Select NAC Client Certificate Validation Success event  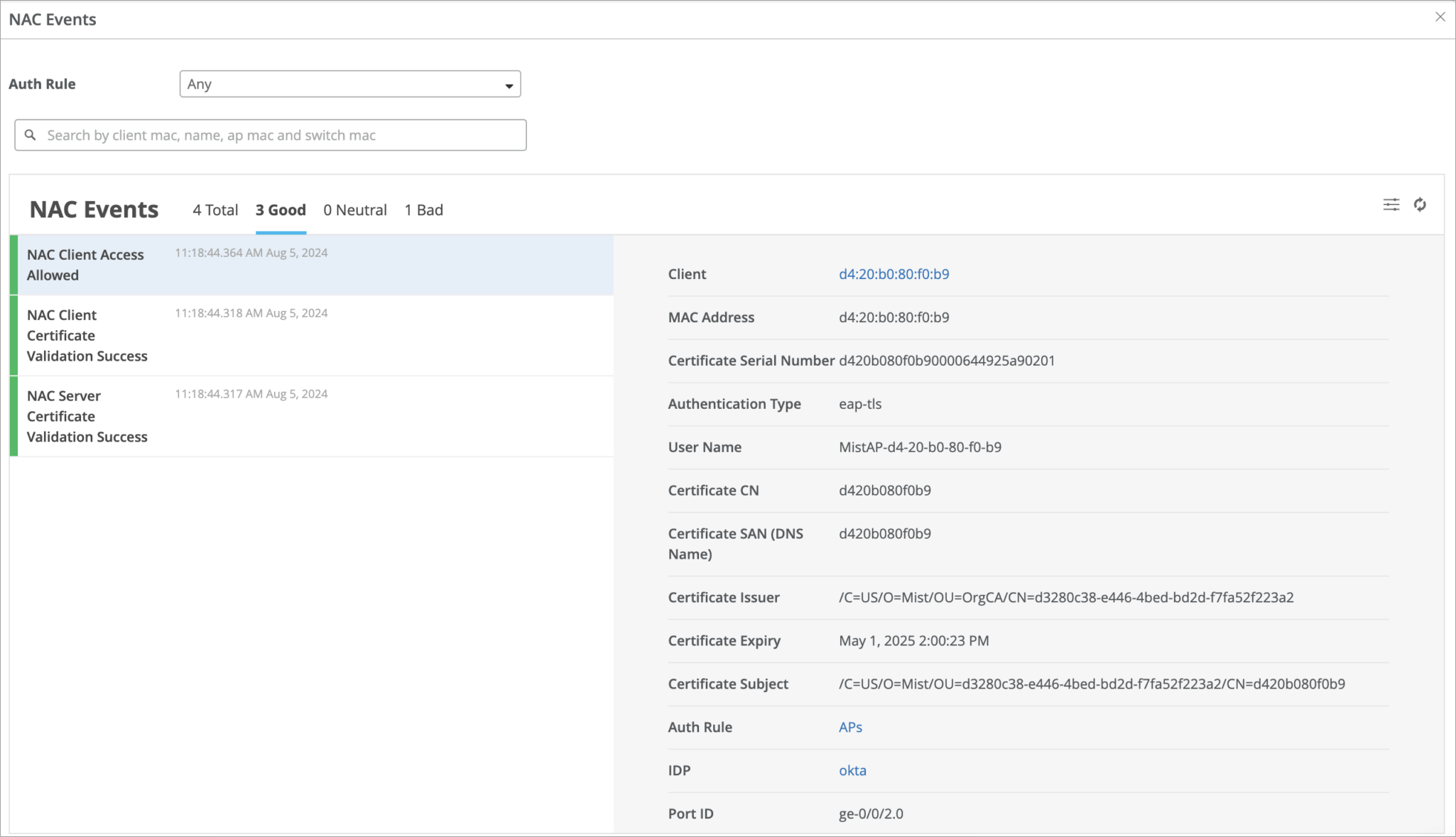click(x=87, y=335)
